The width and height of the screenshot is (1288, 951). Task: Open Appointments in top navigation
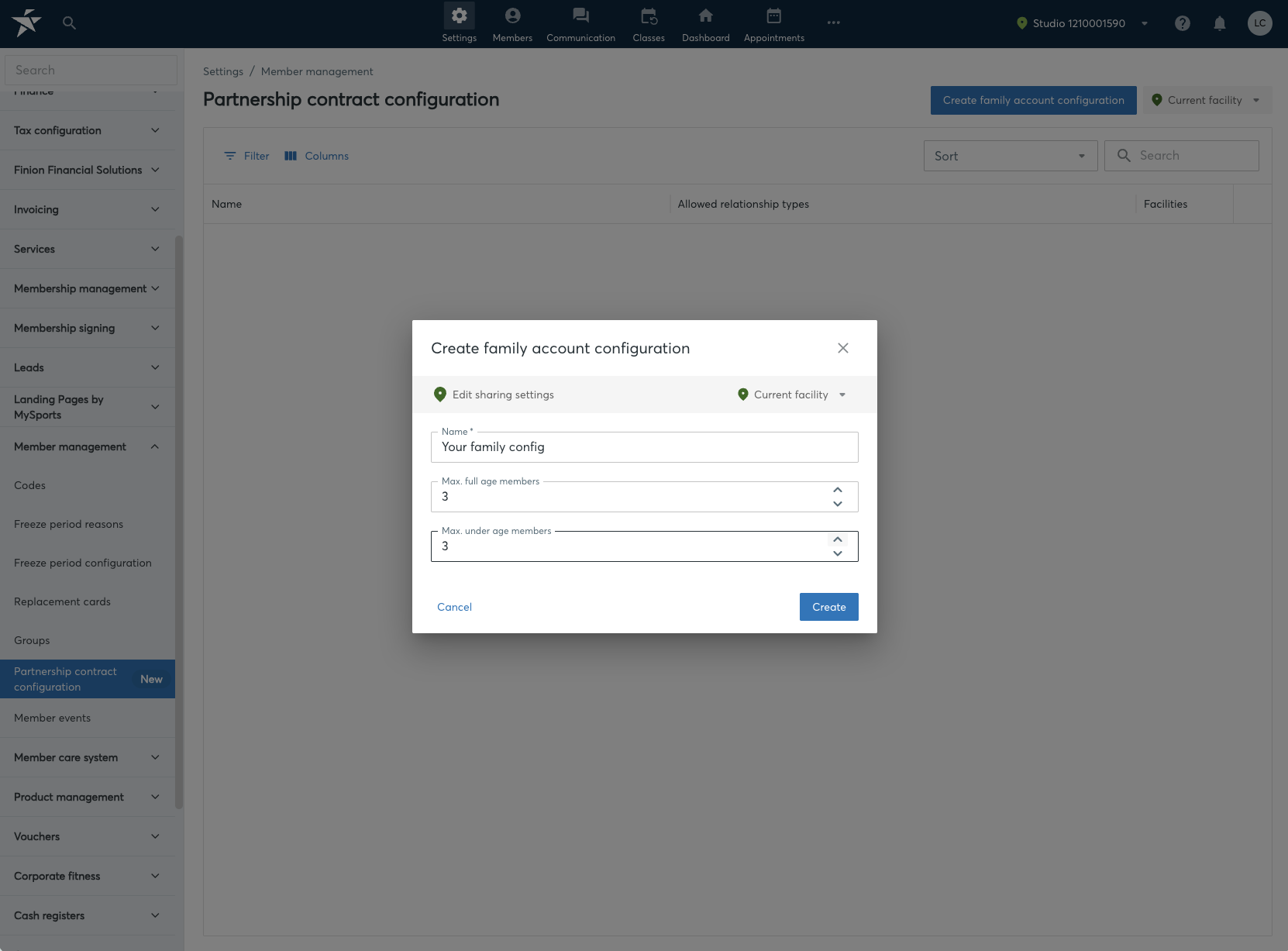click(x=773, y=23)
